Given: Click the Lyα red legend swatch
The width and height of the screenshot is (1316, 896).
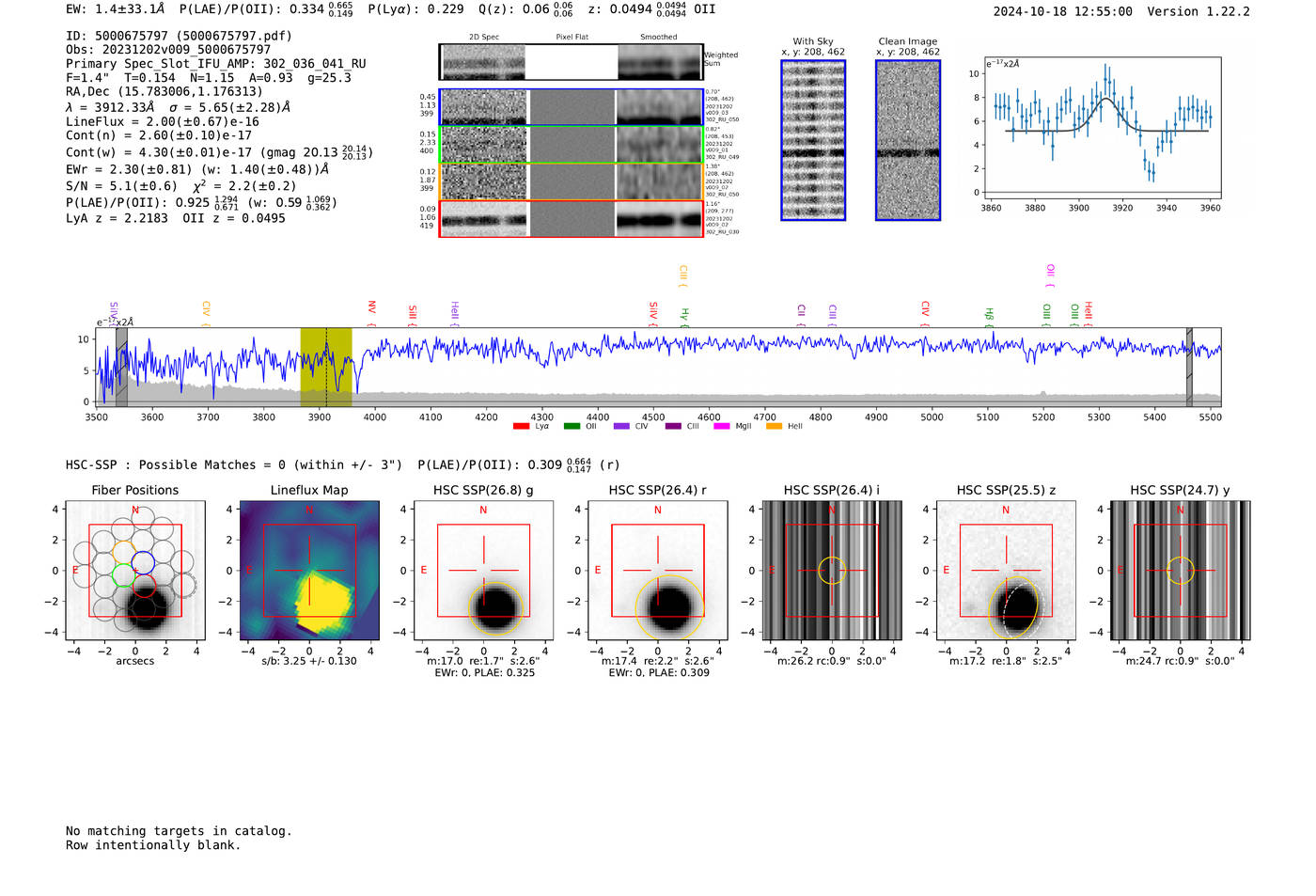Looking at the screenshot, I should (x=521, y=426).
